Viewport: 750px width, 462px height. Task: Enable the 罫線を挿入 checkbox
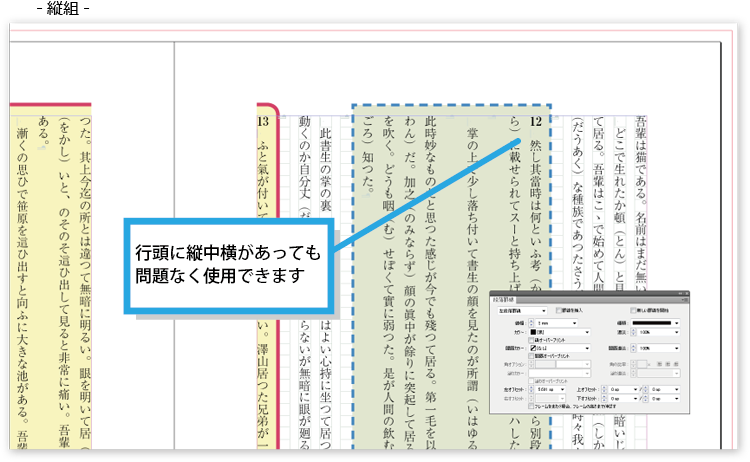point(558,310)
